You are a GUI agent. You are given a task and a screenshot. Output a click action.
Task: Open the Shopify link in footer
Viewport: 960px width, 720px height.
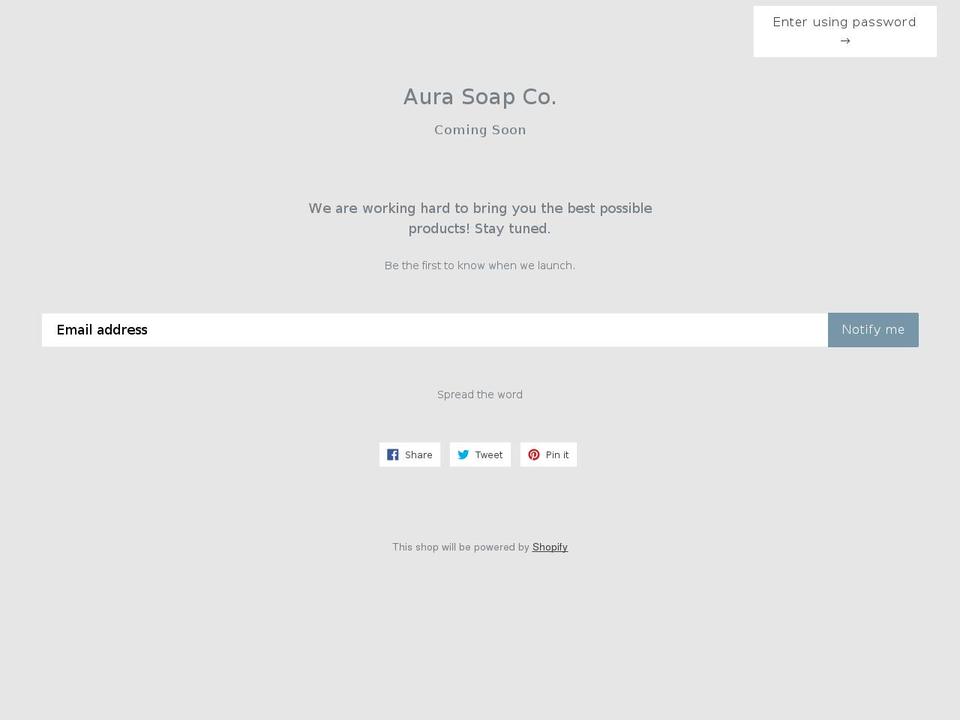pyautogui.click(x=550, y=547)
